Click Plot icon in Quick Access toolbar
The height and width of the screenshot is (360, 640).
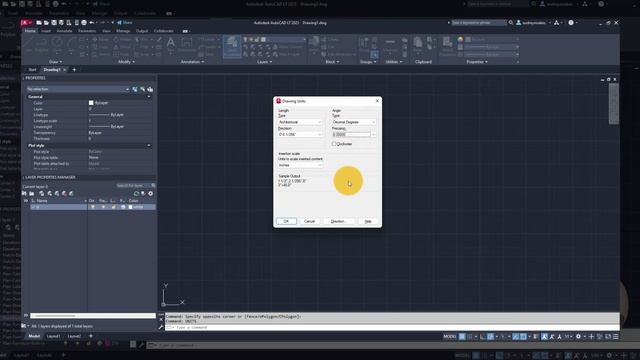[84, 23]
